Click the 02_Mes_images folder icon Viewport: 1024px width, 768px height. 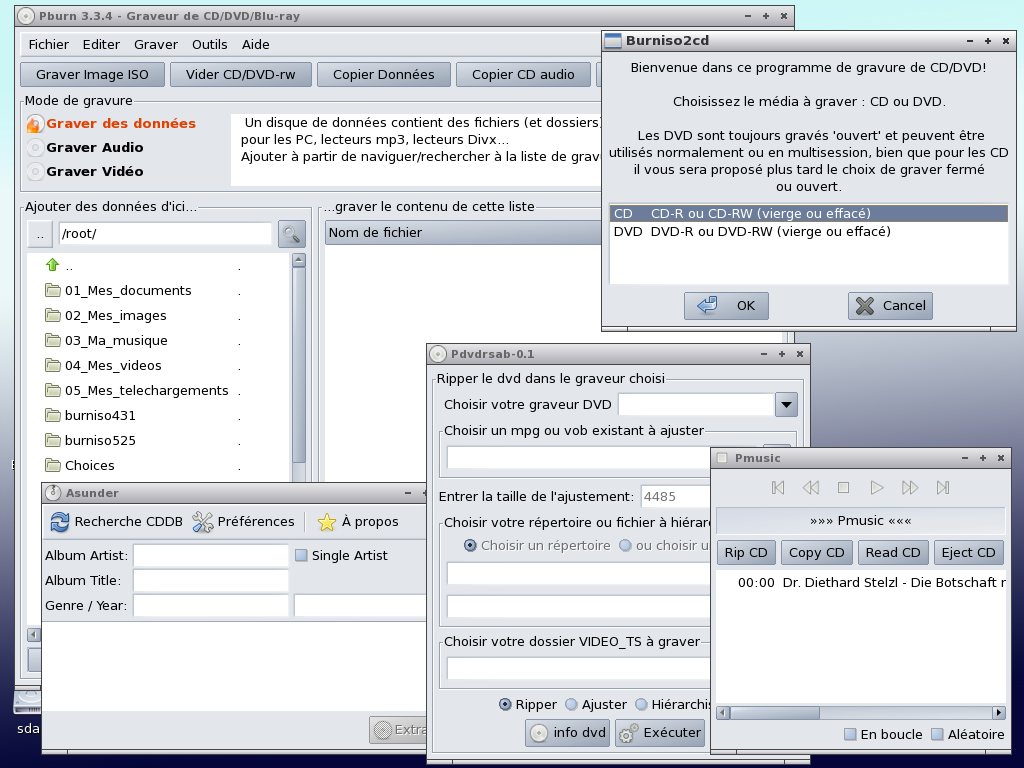point(53,315)
